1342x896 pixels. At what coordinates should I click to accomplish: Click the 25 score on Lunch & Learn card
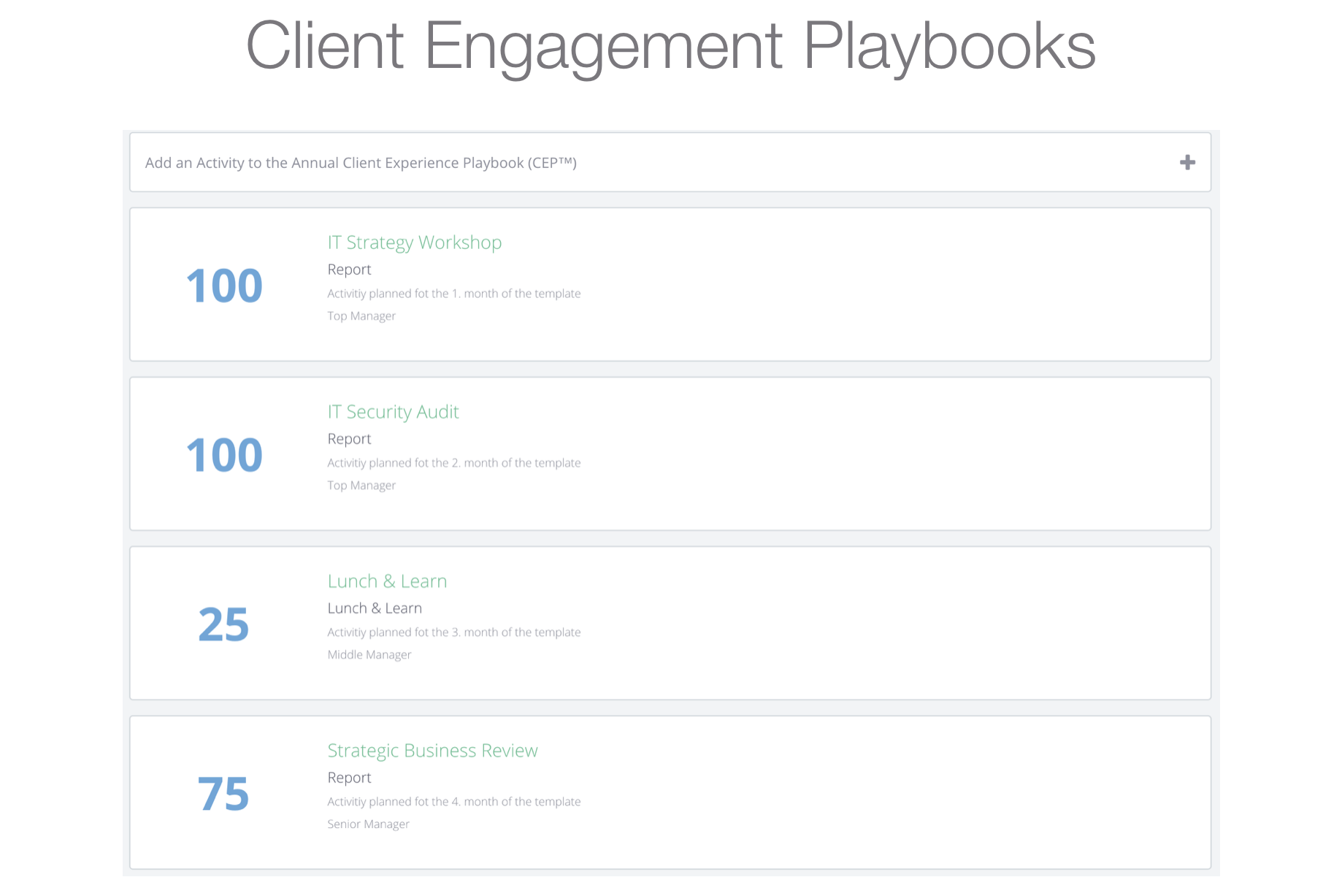point(223,624)
